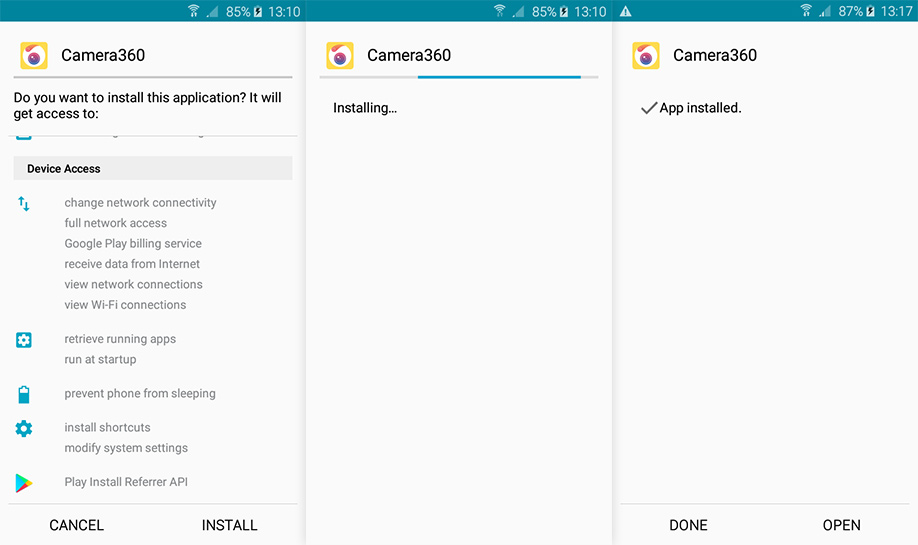Click 'full network access' permission
Viewport: 918px width, 545px height.
[x=115, y=223]
